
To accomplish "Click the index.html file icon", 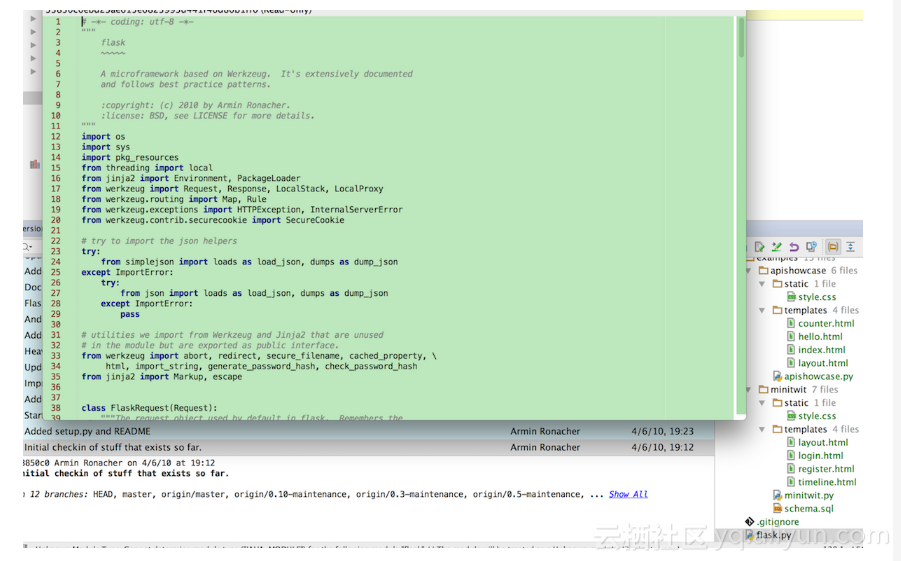I will point(791,349).
